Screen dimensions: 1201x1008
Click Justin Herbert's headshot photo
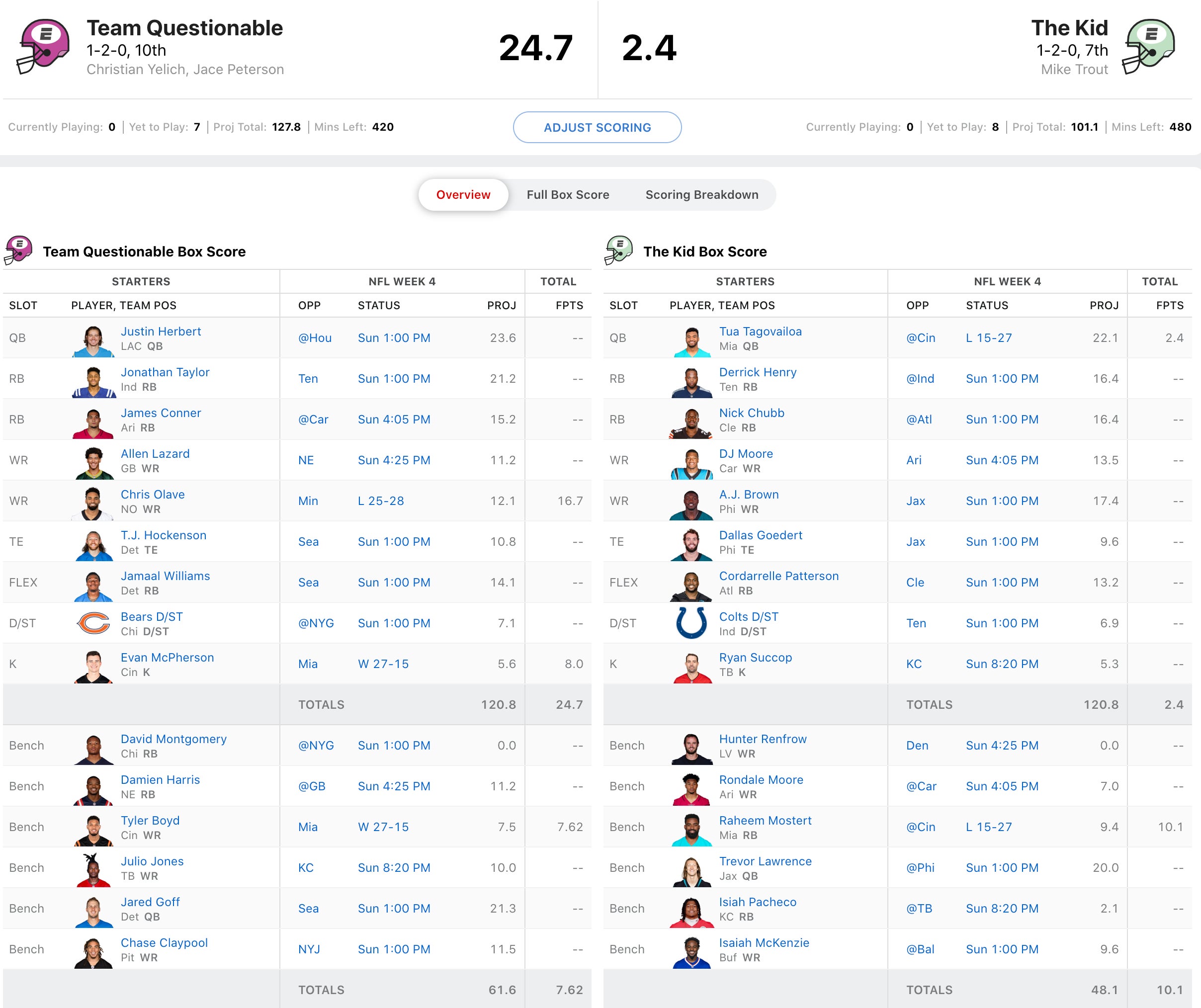click(x=93, y=341)
